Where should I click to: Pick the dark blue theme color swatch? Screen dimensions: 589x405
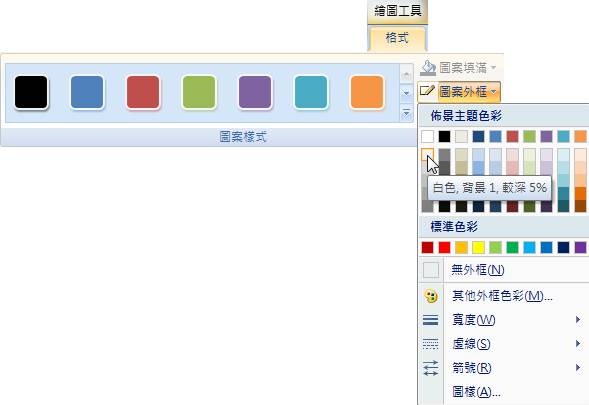(x=479, y=136)
